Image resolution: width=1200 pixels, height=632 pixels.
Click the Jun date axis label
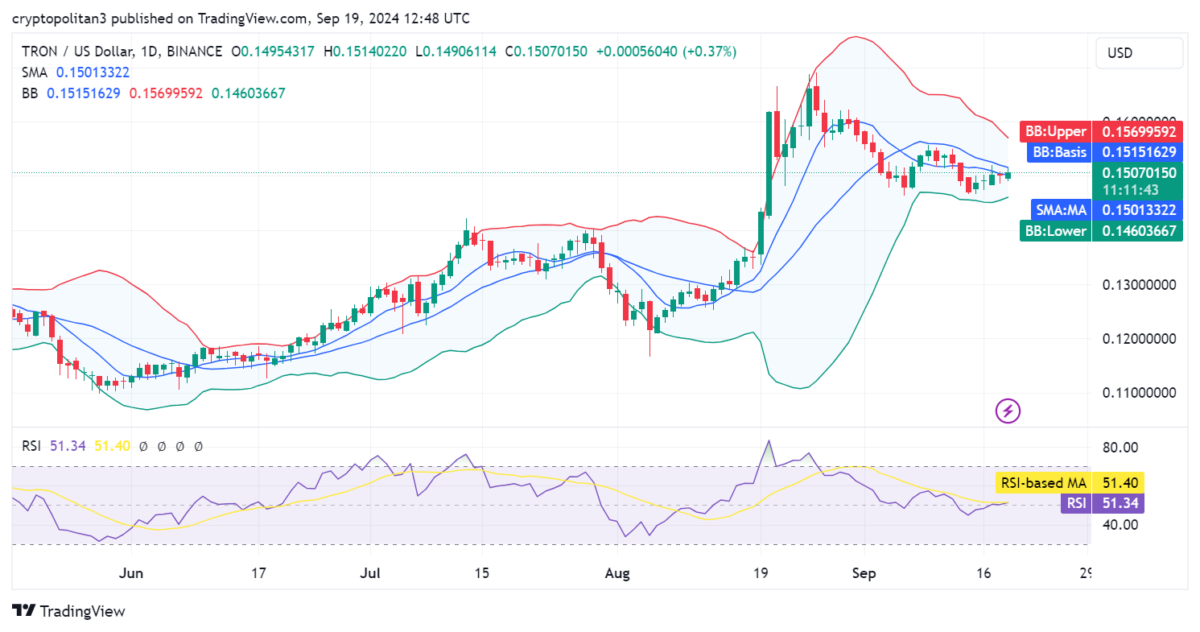coord(131,574)
